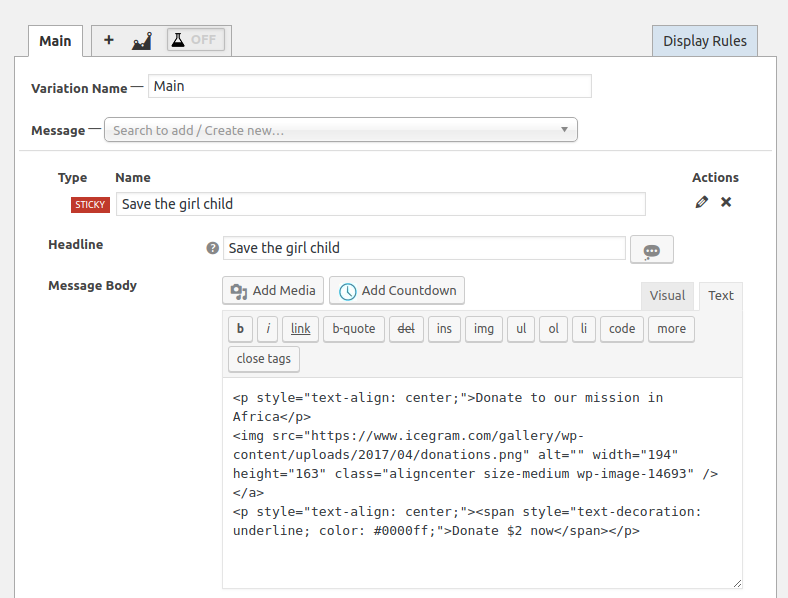Click the close tags button
The image size is (788, 598).
point(264,359)
